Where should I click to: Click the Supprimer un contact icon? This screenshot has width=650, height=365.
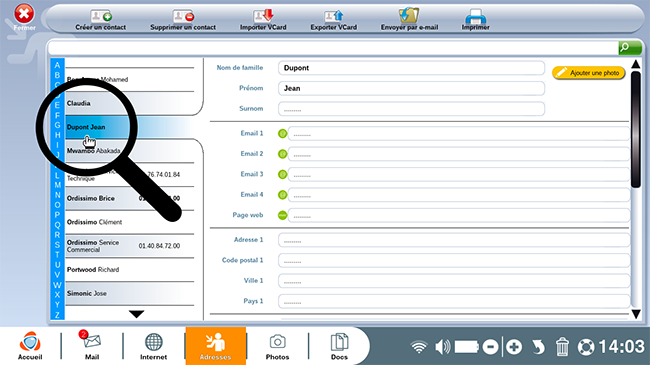click(183, 16)
